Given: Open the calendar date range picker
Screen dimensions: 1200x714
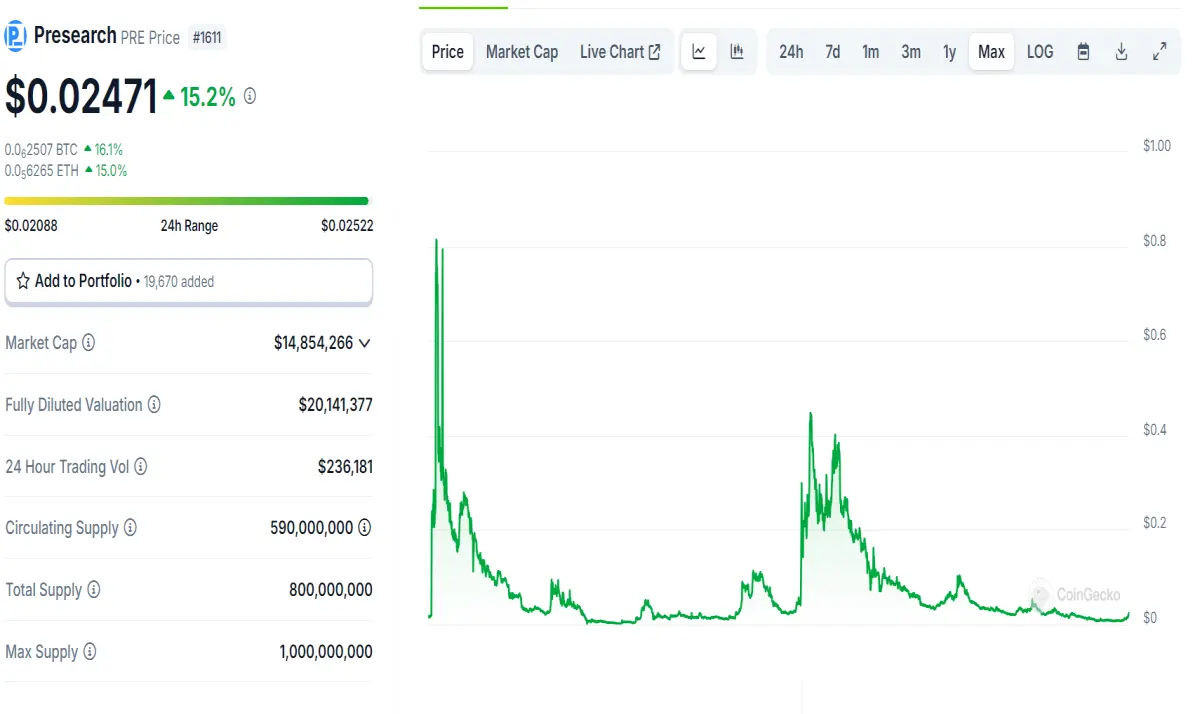Looking at the screenshot, I should (x=1083, y=52).
